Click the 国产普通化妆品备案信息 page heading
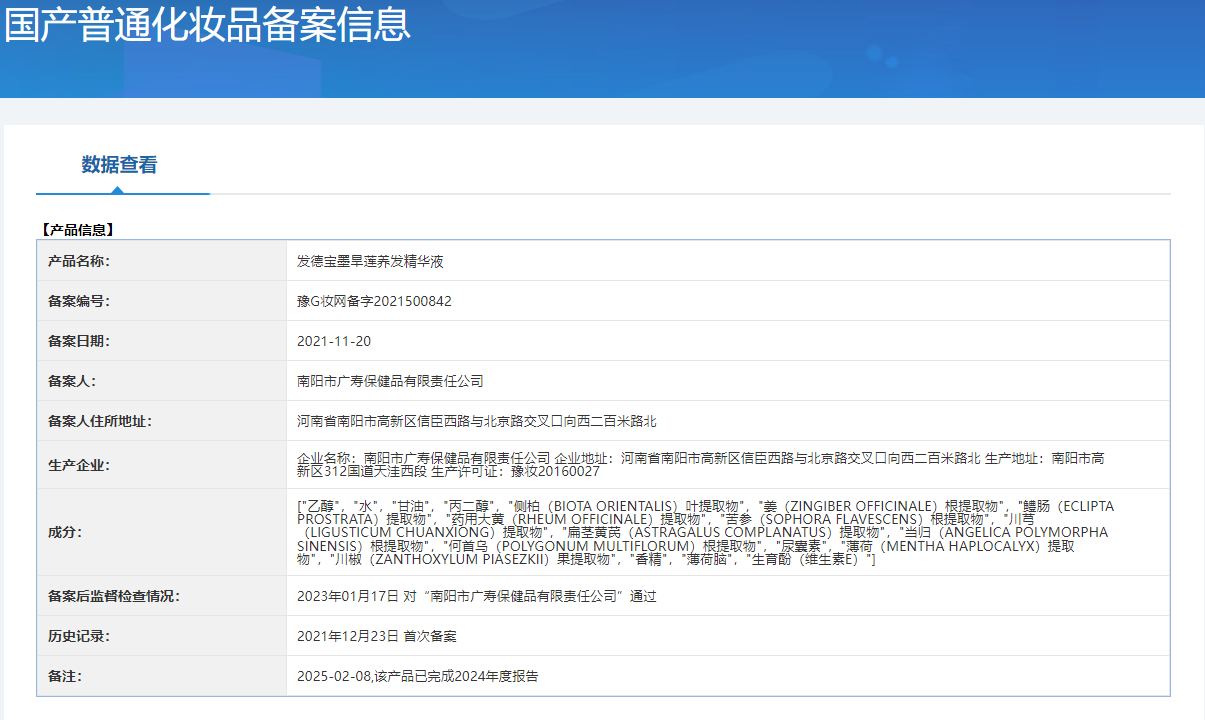Screen dimensions: 1205x720 (207, 25)
